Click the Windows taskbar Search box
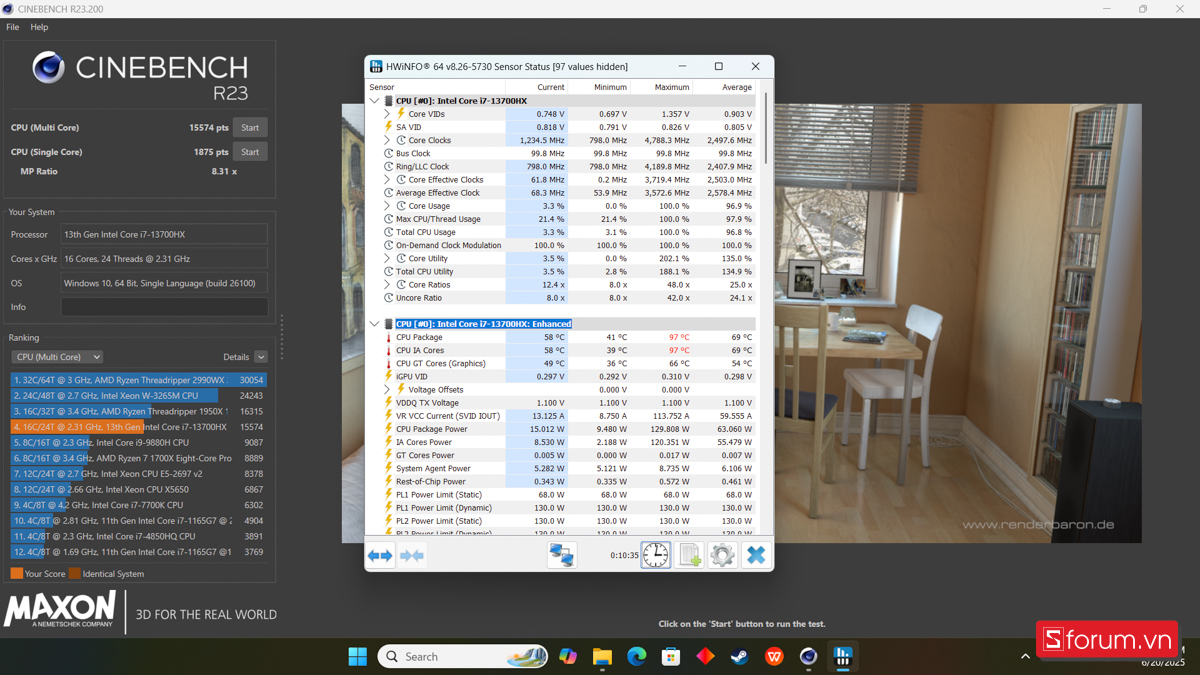The height and width of the screenshot is (675, 1200). (463, 657)
